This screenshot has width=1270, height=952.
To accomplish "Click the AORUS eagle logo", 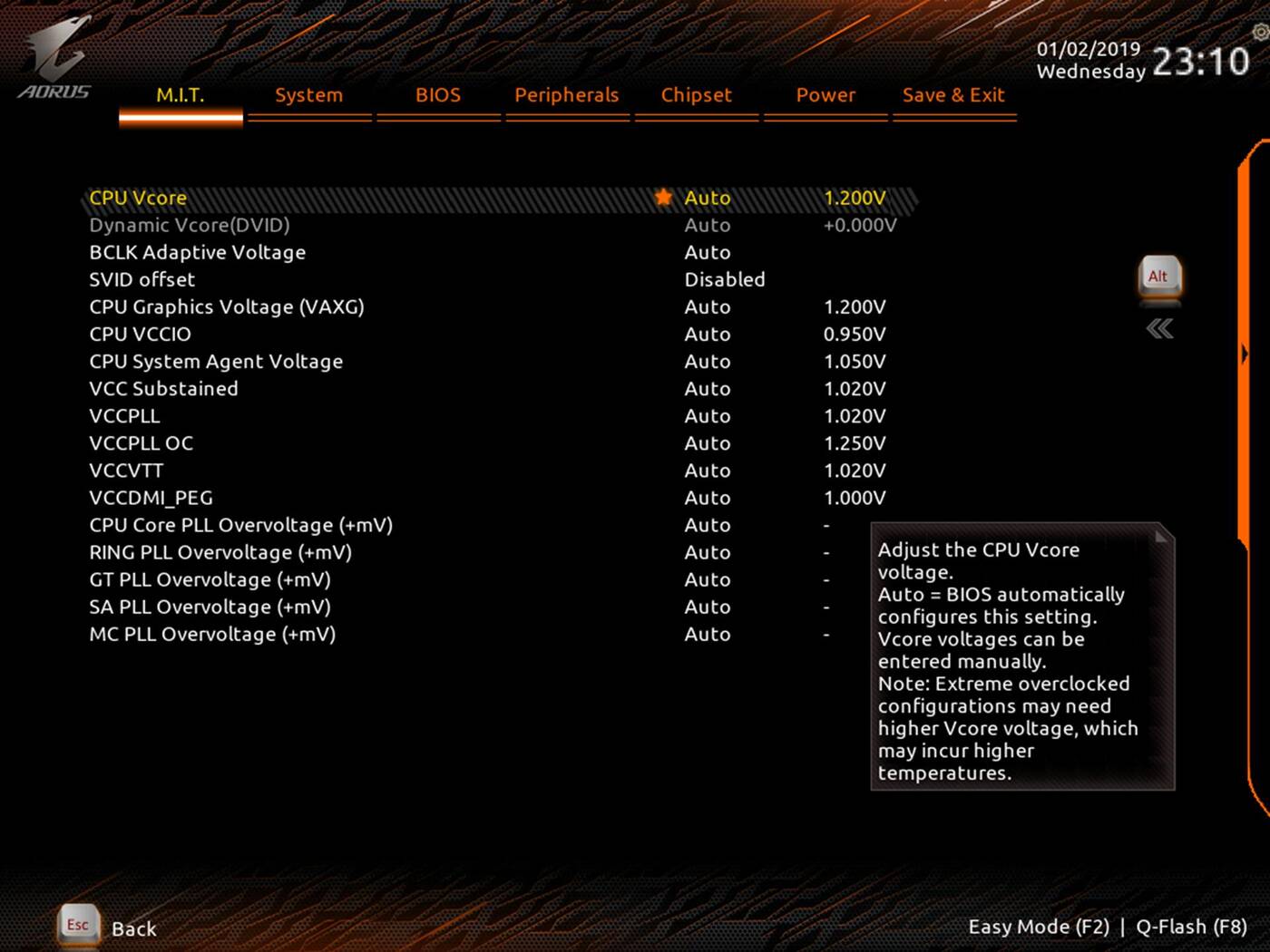I will [x=56, y=50].
